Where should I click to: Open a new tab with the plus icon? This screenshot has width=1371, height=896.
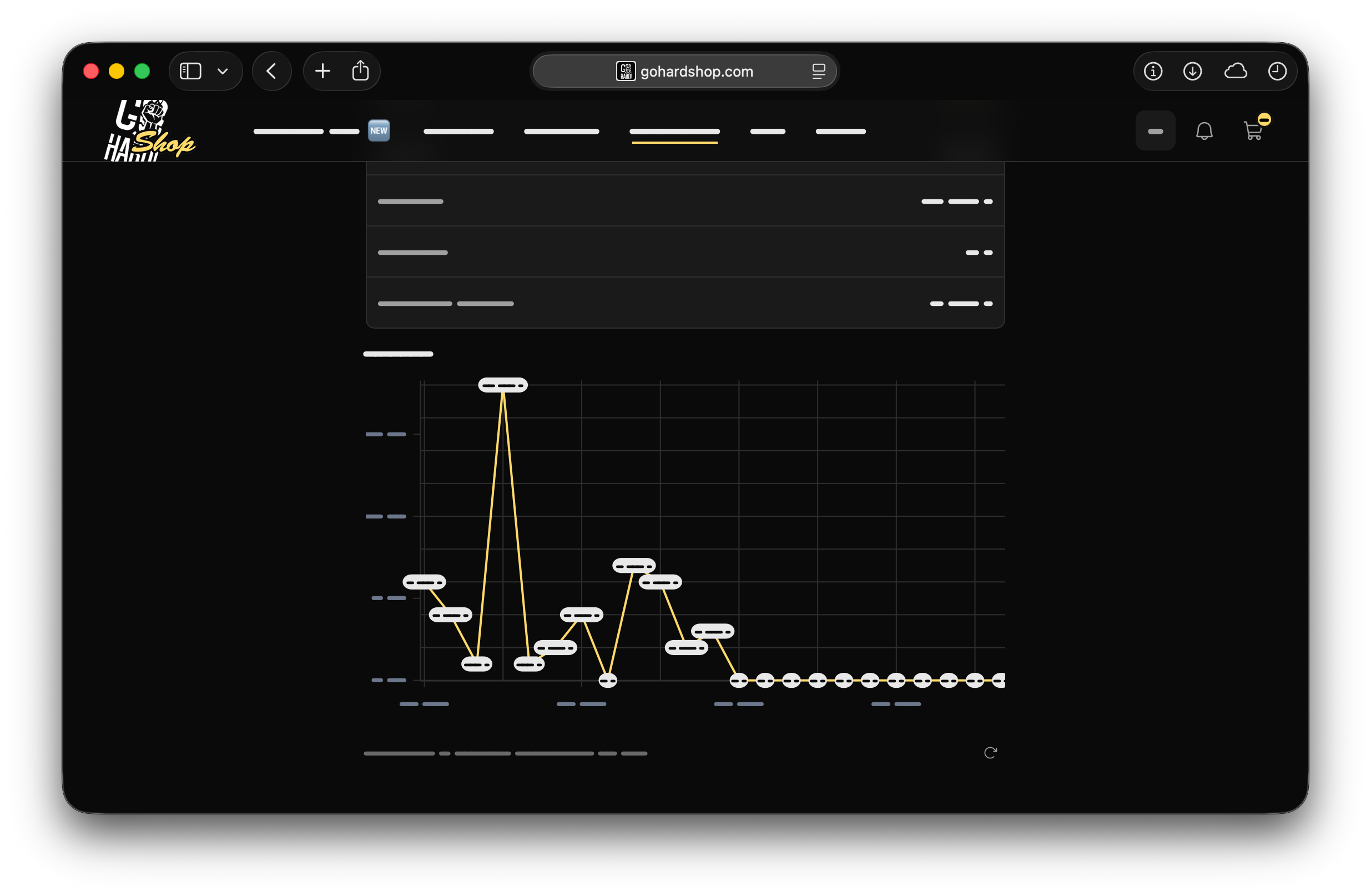click(x=322, y=72)
